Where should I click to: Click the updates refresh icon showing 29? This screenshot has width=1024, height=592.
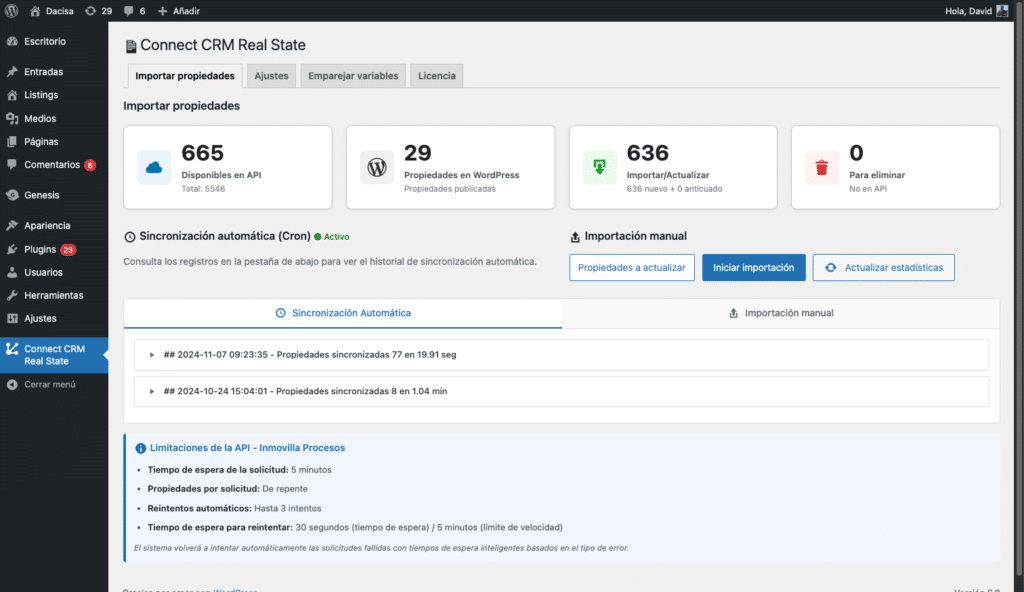(x=91, y=10)
